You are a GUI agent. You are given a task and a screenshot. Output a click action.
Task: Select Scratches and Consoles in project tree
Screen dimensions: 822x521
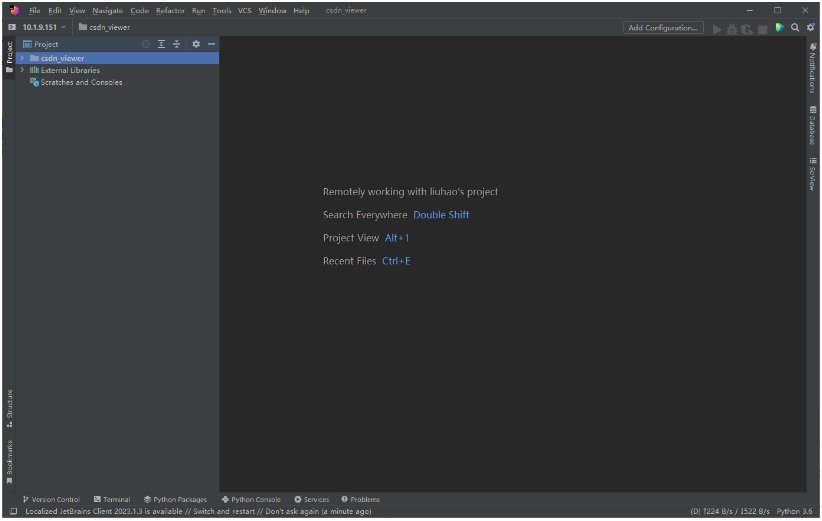(x=81, y=82)
